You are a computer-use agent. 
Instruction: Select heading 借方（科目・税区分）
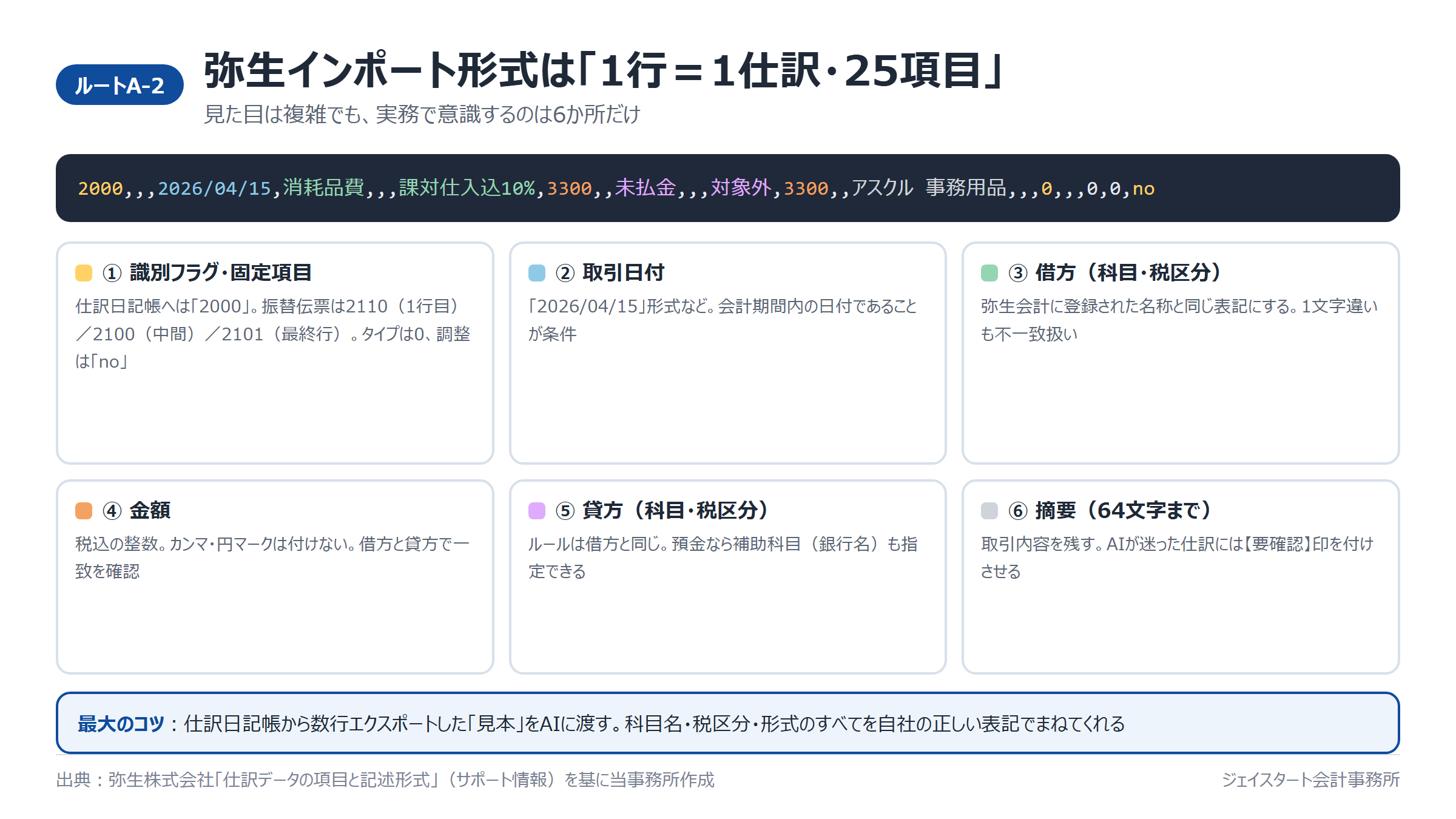(1128, 273)
